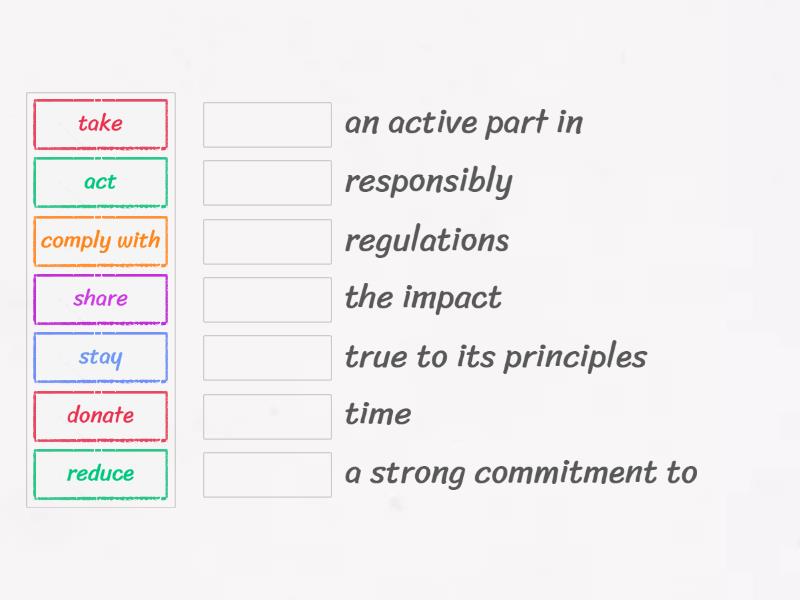
Task: Click the phrase "a strong commitment to"
Action: tap(521, 473)
